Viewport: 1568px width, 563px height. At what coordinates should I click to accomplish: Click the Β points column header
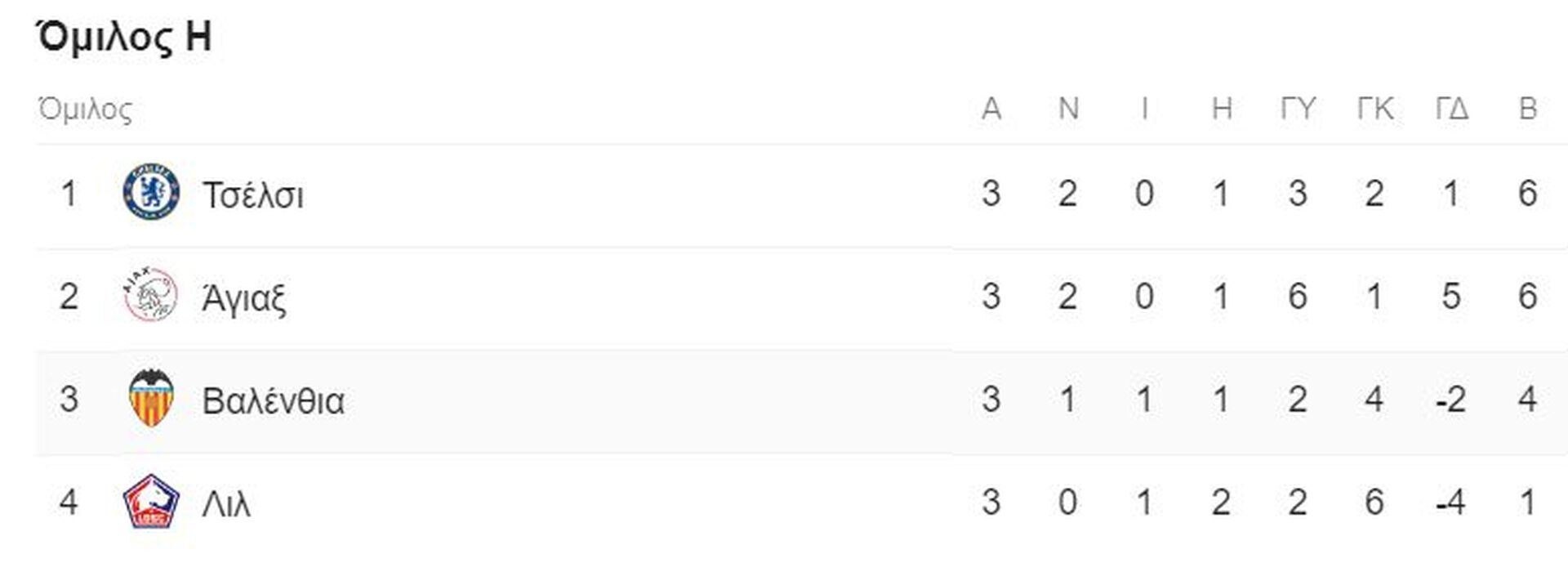coord(1528,108)
